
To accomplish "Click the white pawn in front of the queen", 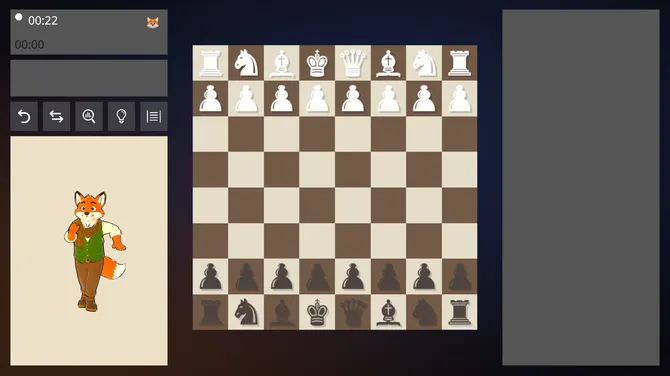I will point(353,99).
